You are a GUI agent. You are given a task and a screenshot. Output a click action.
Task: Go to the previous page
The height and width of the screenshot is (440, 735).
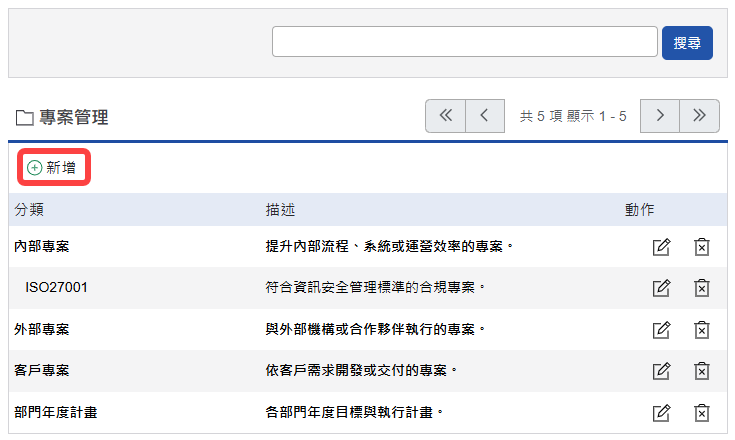click(x=484, y=116)
